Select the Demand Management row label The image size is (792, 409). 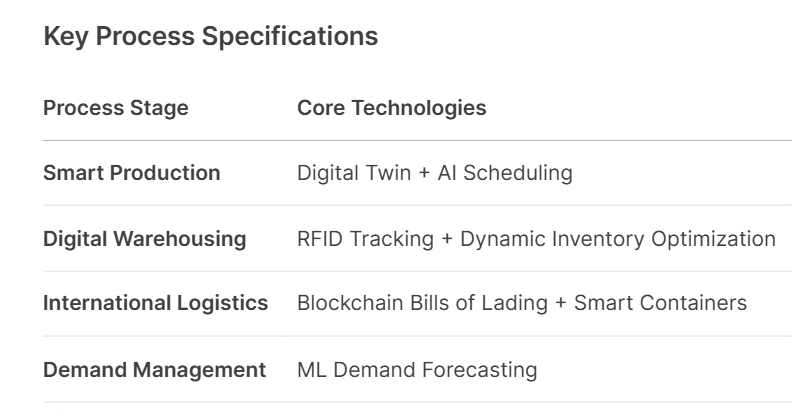click(154, 371)
